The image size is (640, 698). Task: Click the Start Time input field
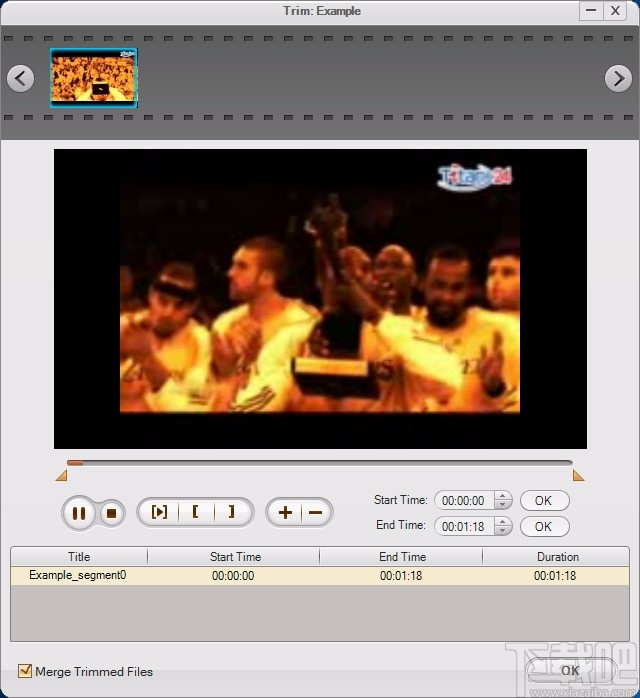(x=464, y=500)
